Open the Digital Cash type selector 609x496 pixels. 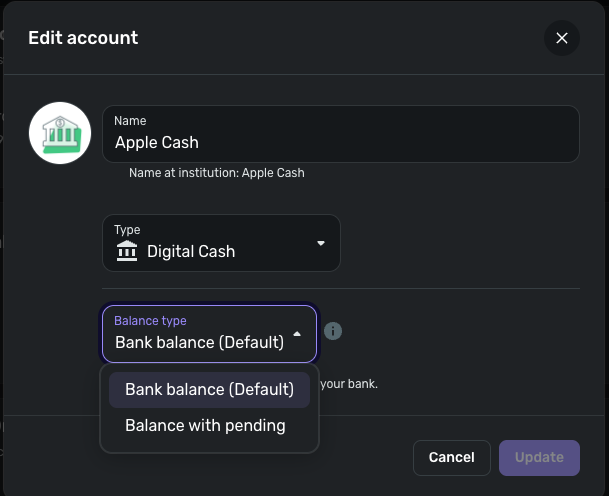point(221,243)
